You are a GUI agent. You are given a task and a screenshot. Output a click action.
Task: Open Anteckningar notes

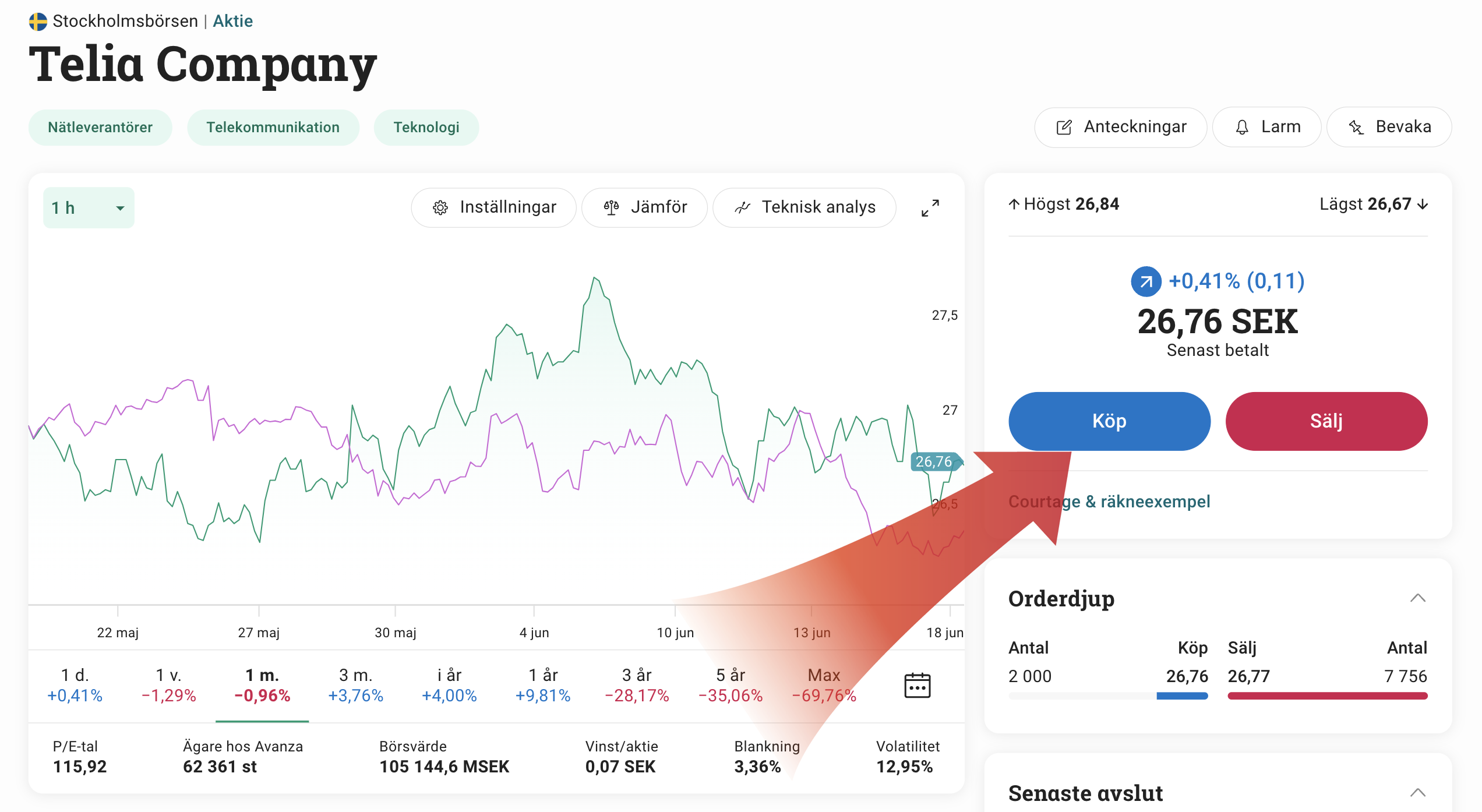click(x=1121, y=127)
